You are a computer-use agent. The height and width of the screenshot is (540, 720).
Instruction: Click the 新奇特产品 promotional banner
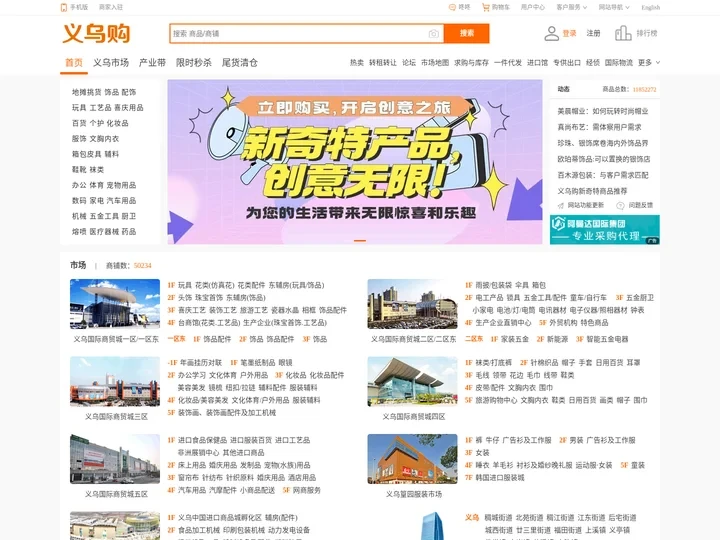click(354, 162)
